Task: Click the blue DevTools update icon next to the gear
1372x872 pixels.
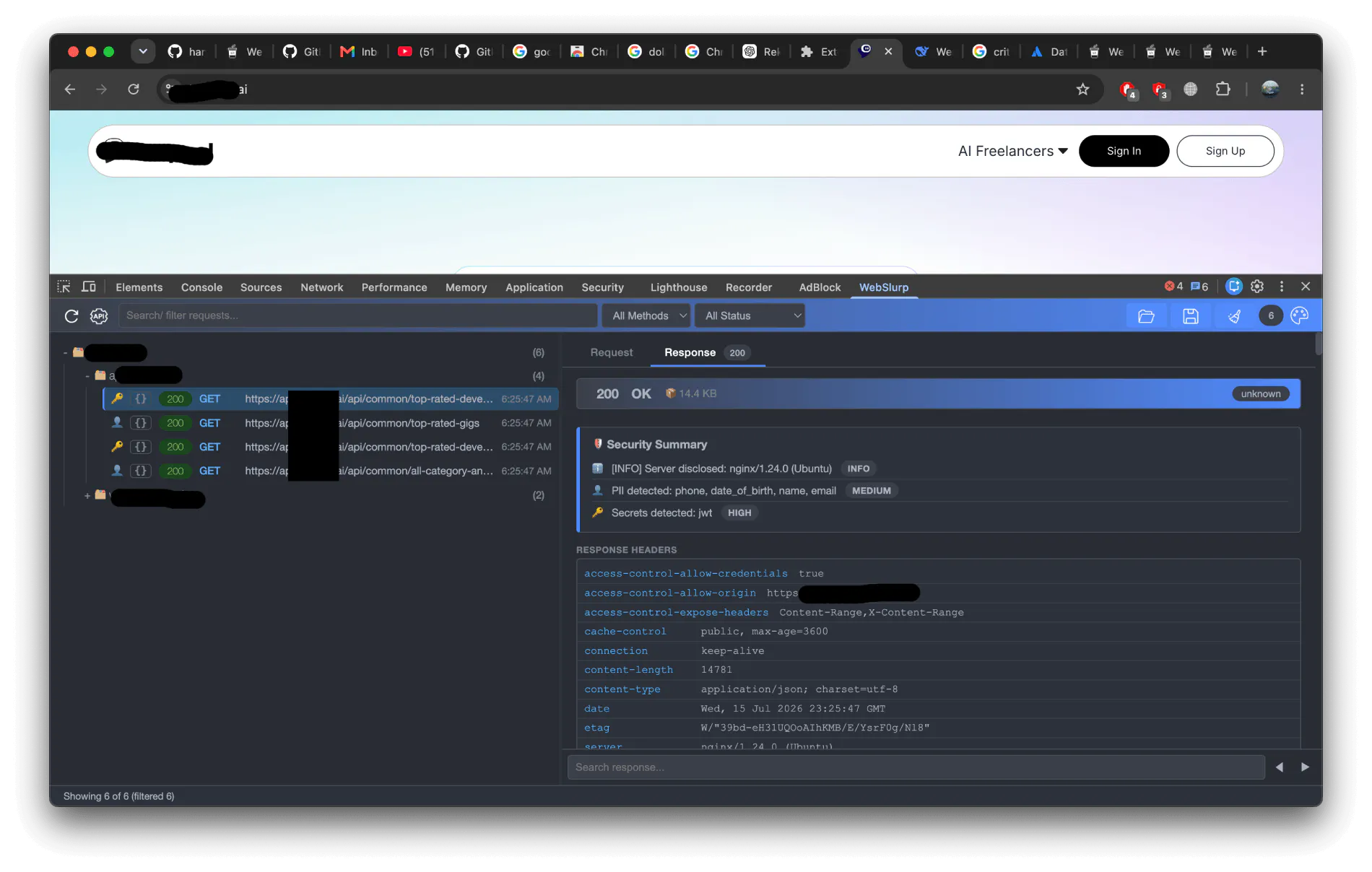Action: (x=1234, y=287)
